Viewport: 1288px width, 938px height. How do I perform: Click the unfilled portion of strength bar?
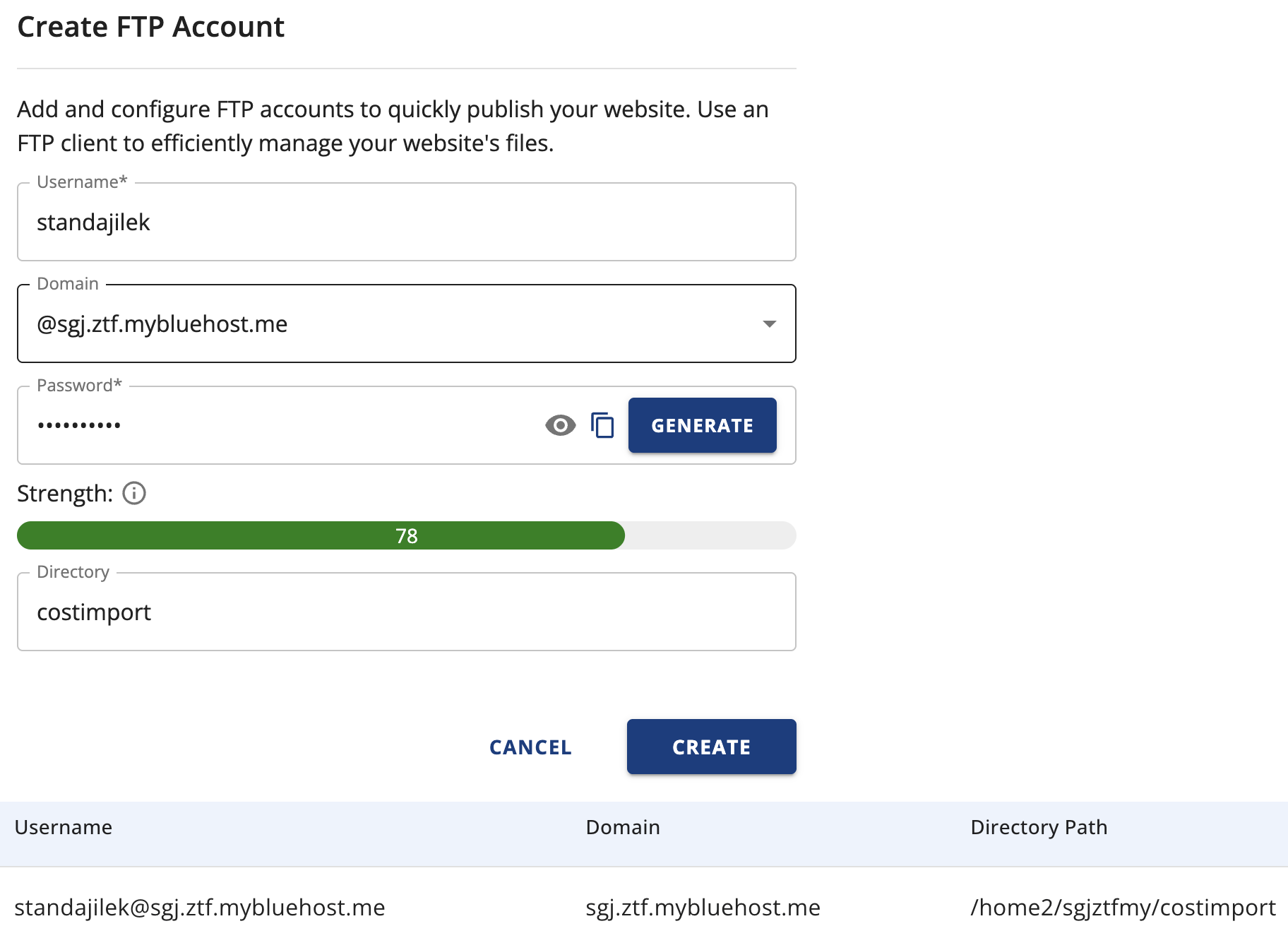[710, 535]
